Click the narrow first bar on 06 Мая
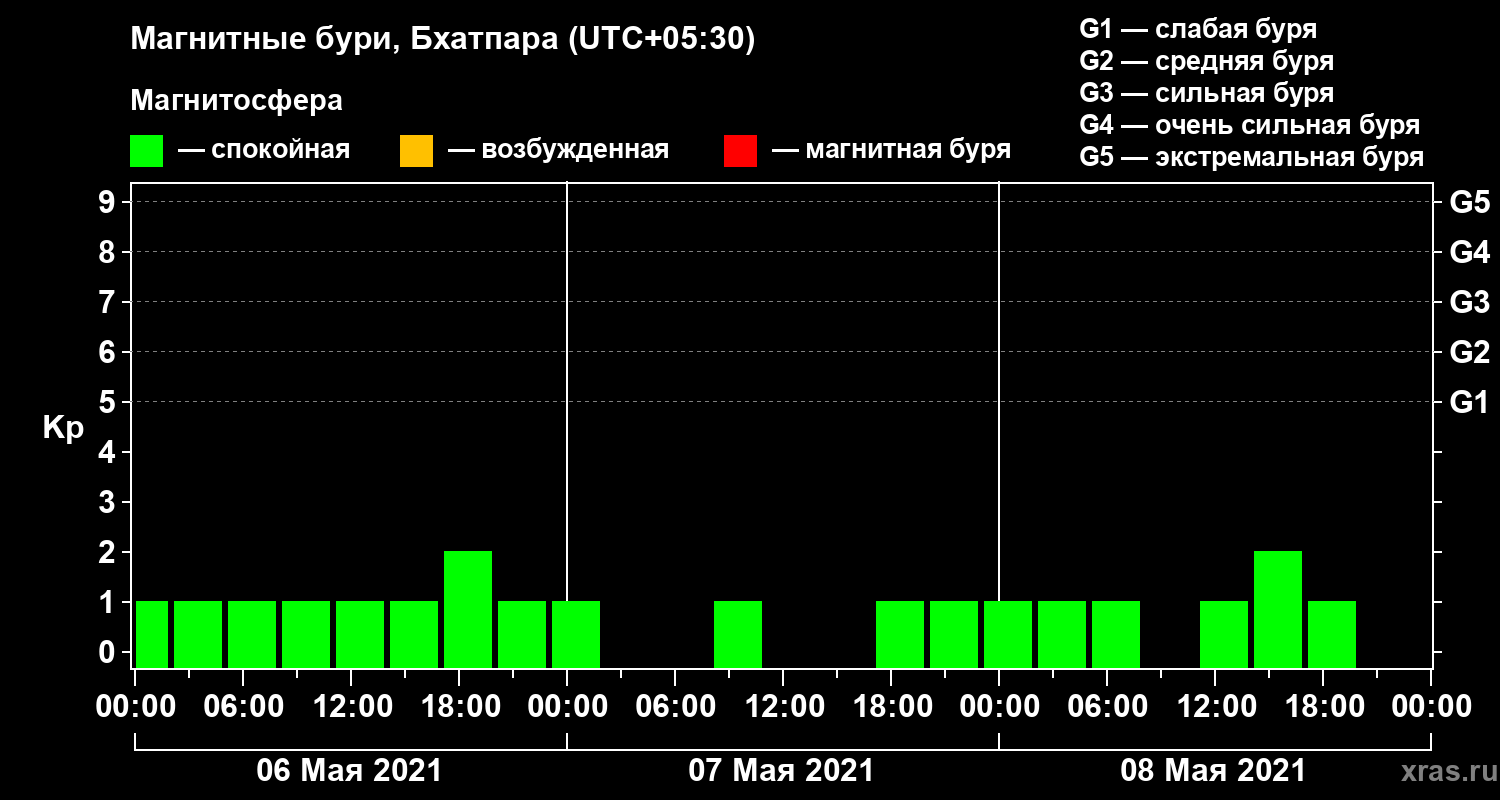This screenshot has height=800, width=1500. click(152, 634)
